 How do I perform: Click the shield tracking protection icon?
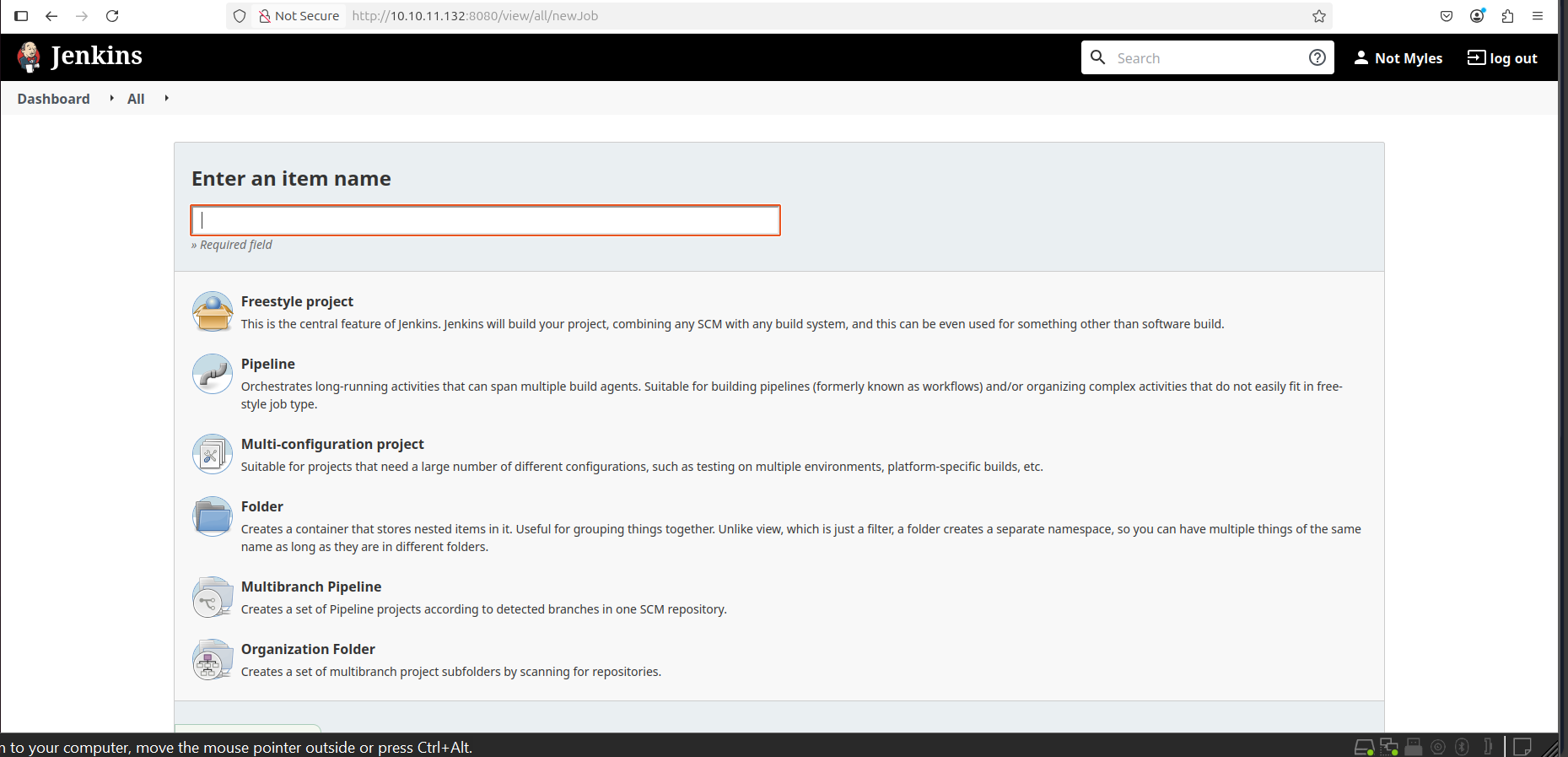240,16
